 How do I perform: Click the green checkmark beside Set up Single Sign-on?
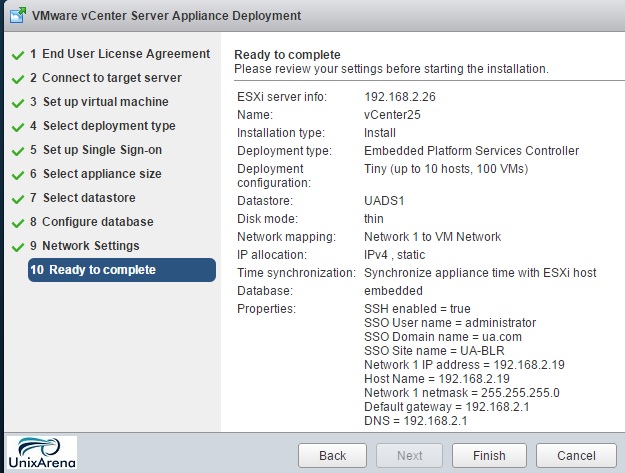tap(18, 151)
